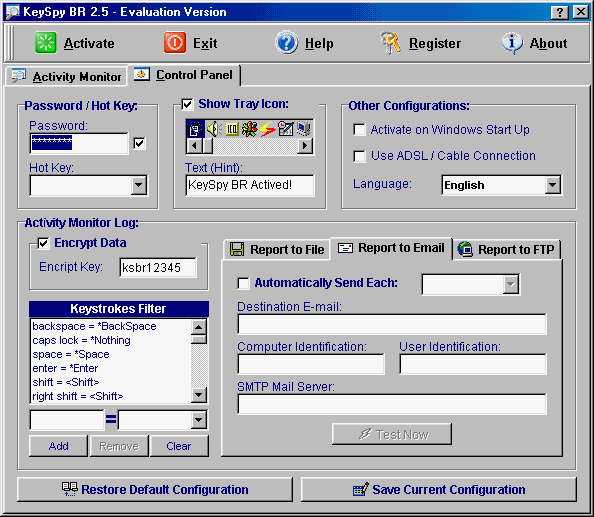The height and width of the screenshot is (517, 594).
Task: Switch to the Control Panel tab
Action: coord(184,75)
